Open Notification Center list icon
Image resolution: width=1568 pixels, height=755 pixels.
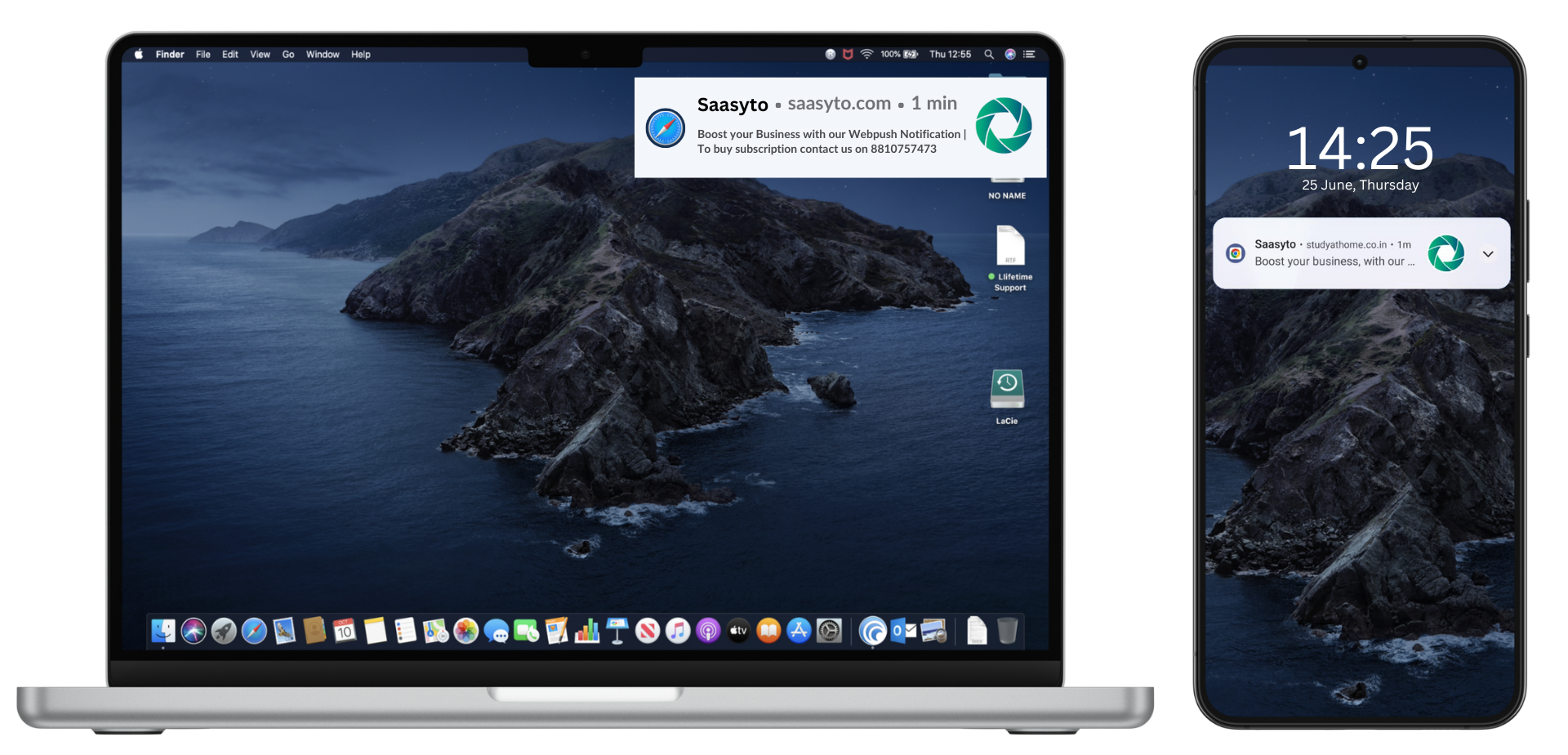[x=1029, y=54]
